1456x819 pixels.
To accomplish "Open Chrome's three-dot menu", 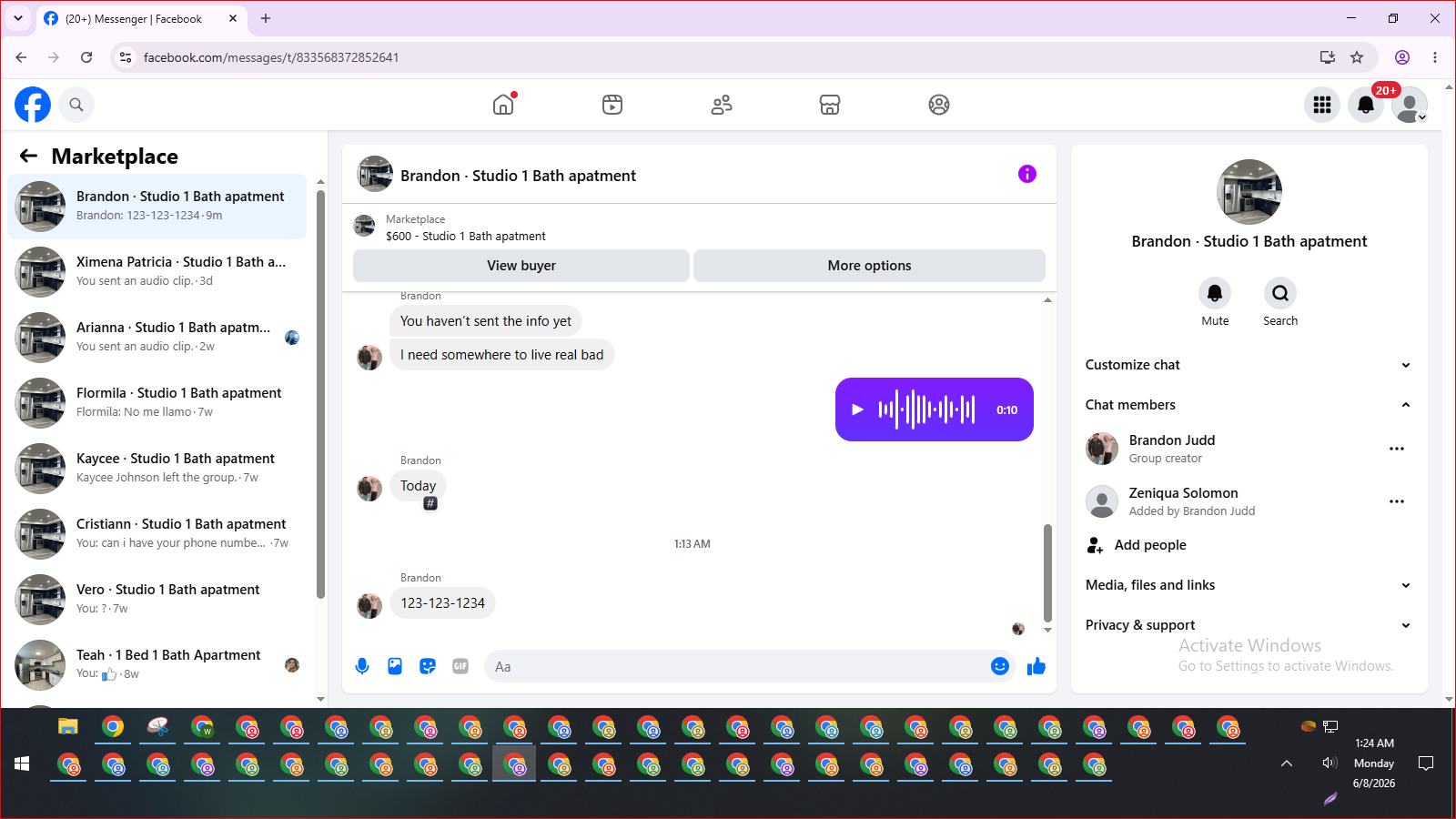I will click(1435, 57).
